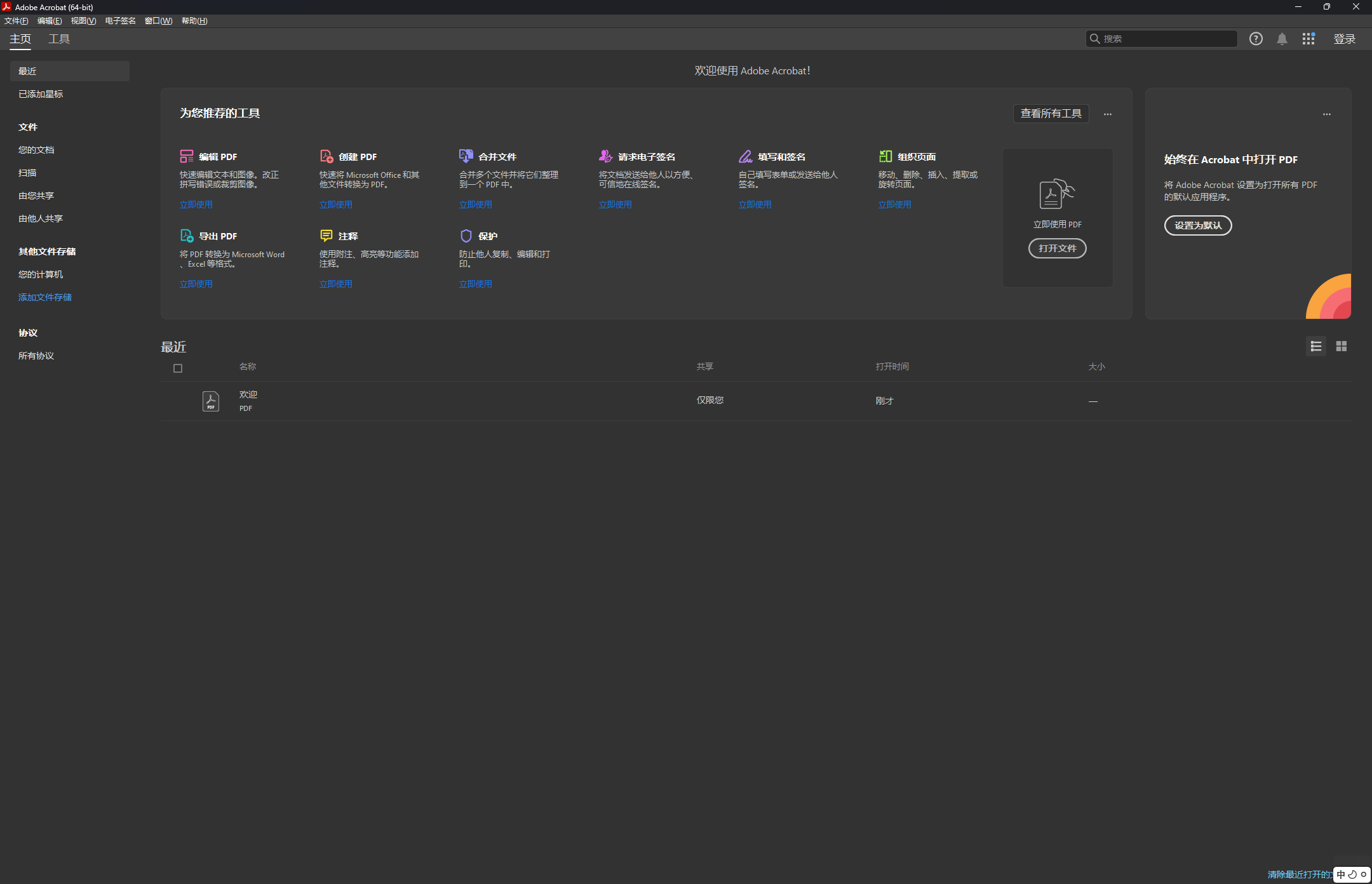
Task: Open the 电子签名 menu
Action: (x=120, y=21)
